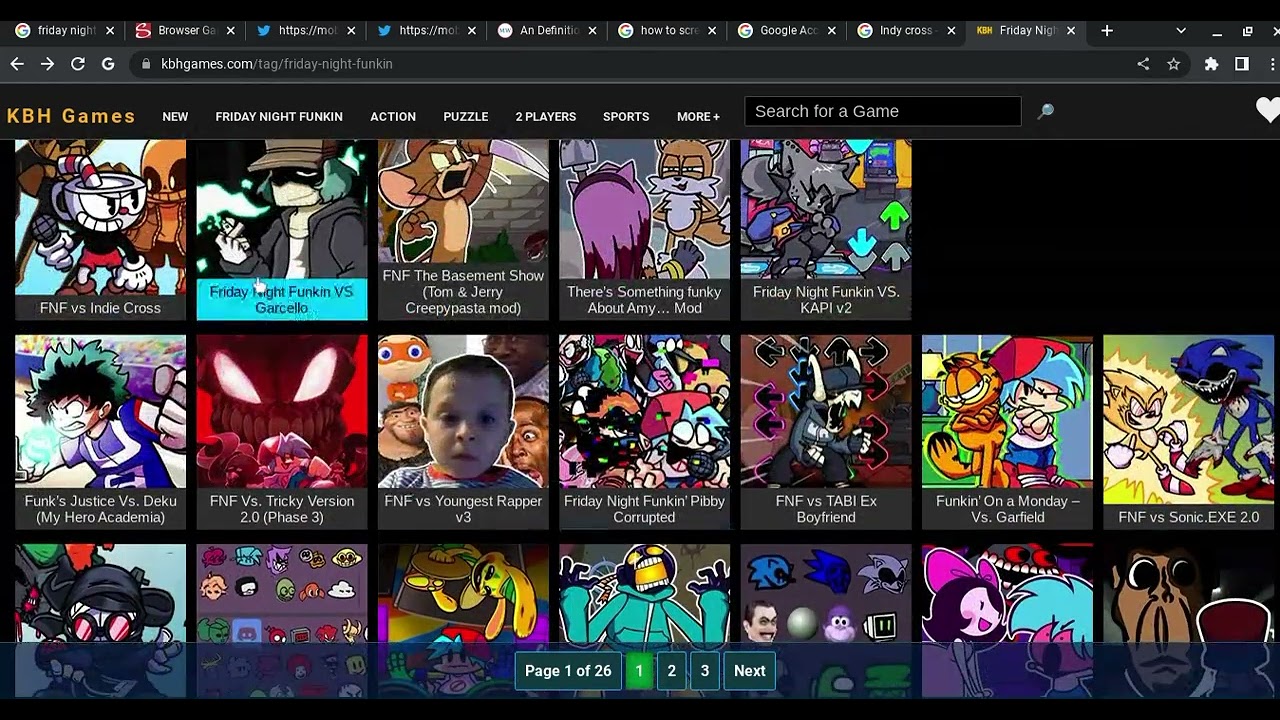Open FNF vs Indie Cross game
This screenshot has height=720, width=1280.
pos(100,230)
